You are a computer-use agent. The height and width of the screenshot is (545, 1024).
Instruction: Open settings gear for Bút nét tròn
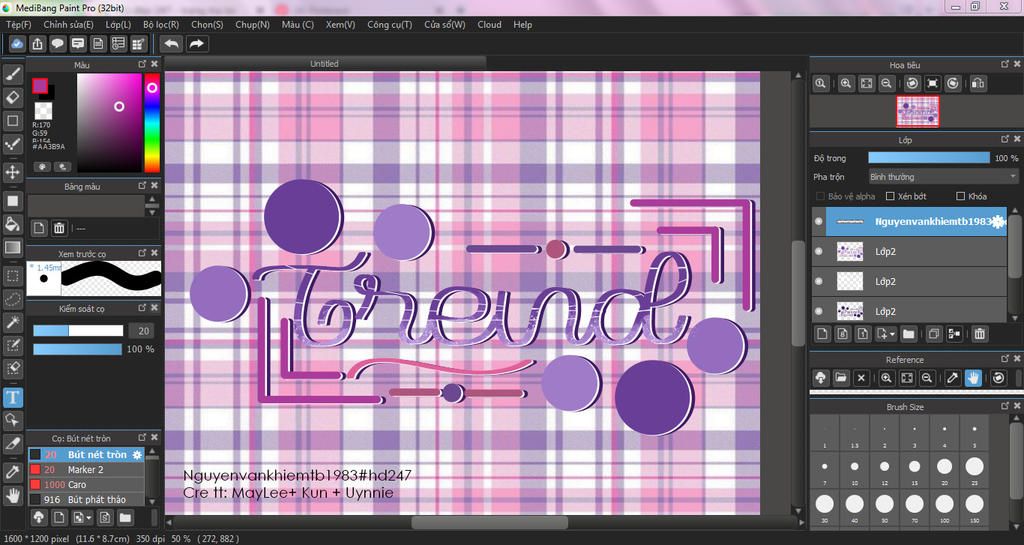pyautogui.click(x=137, y=454)
